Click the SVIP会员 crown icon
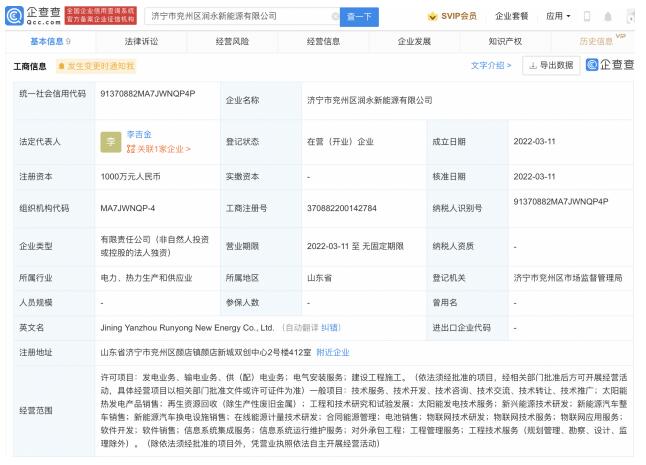The image size is (646, 465). pos(433,16)
